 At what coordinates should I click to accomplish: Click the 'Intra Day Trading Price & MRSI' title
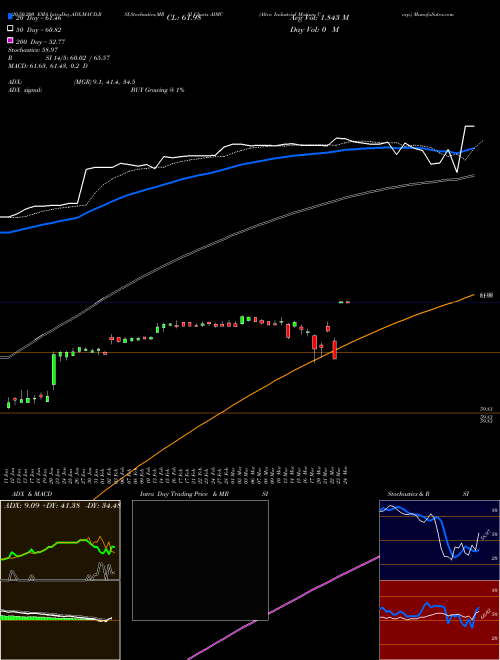[204, 494]
